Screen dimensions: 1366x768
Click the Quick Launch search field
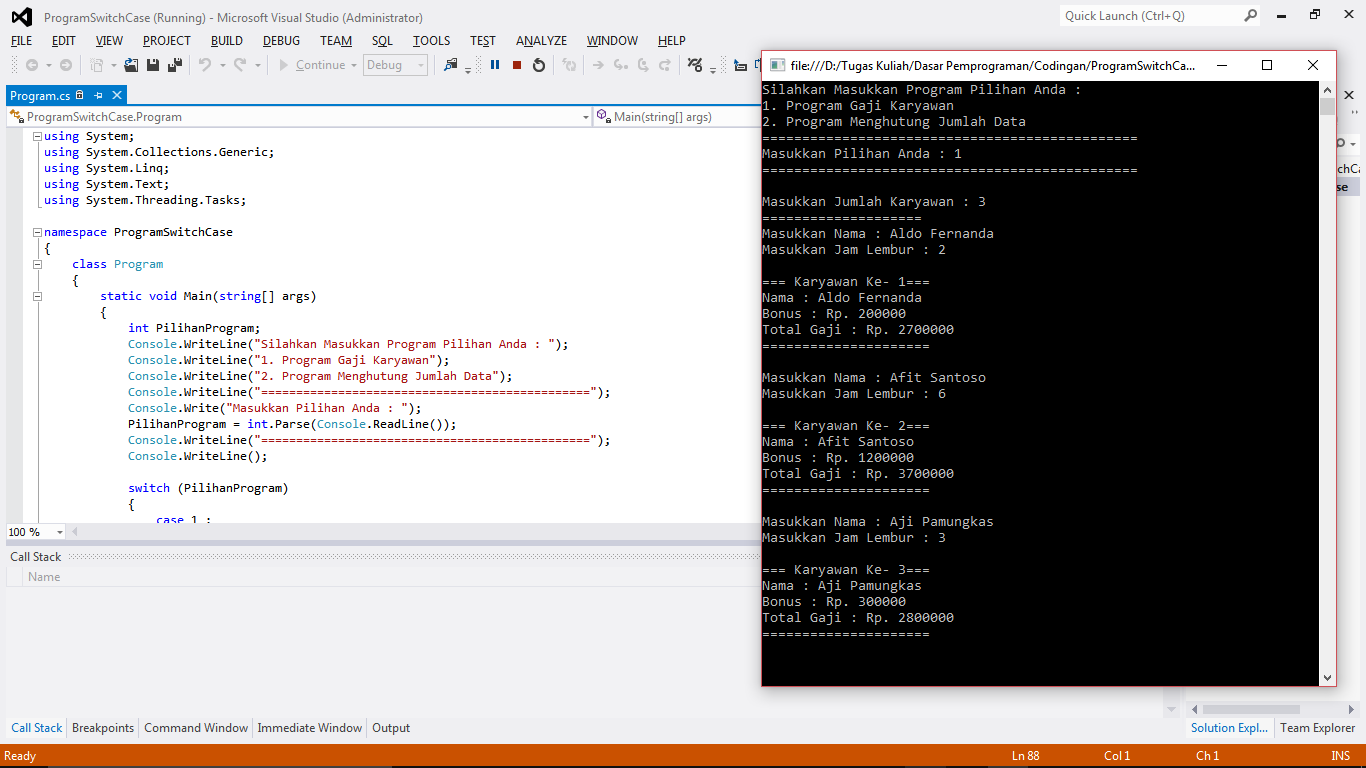click(x=1151, y=16)
